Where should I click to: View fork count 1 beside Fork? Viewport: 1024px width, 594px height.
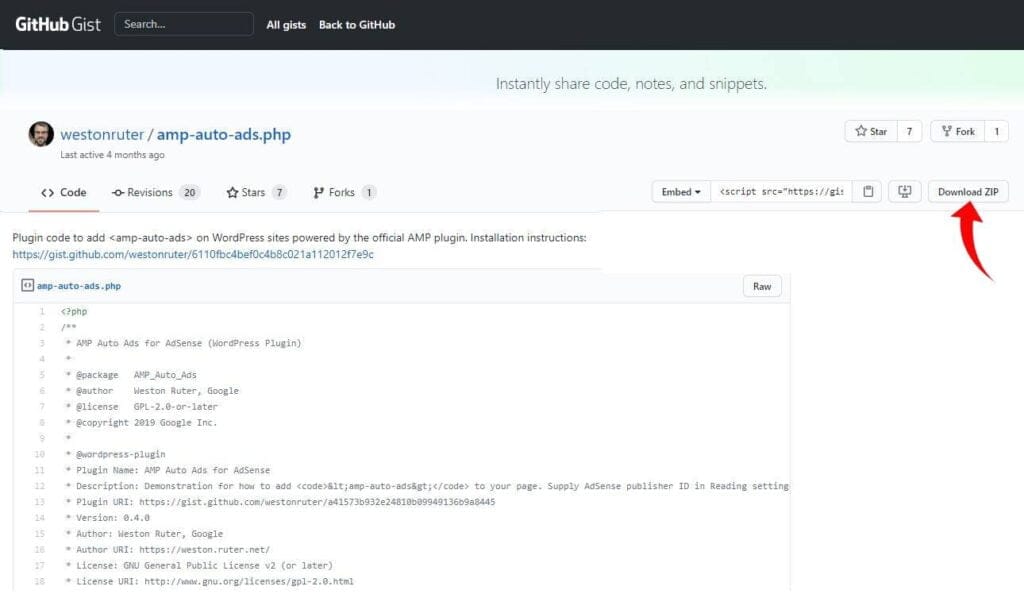[997, 131]
